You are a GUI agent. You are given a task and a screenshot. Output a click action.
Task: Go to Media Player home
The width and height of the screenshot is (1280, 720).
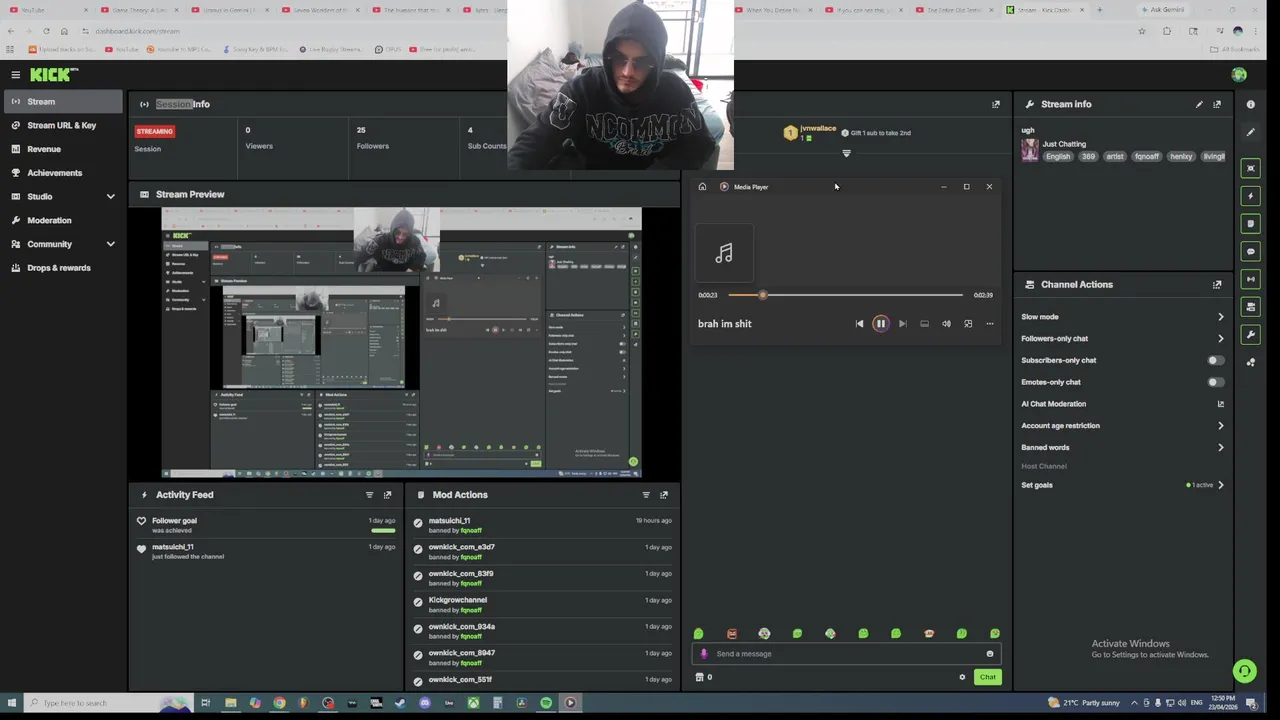coord(702,187)
